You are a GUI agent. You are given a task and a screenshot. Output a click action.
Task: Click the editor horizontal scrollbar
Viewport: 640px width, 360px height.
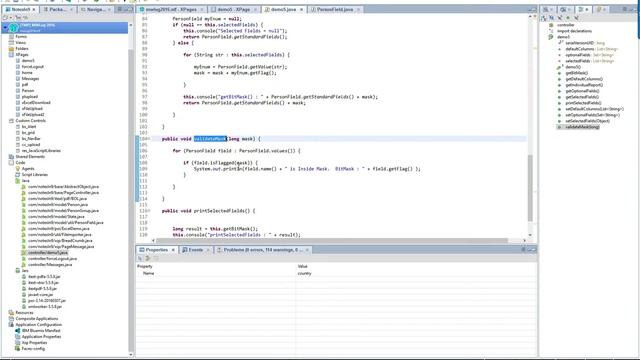(x=332, y=240)
